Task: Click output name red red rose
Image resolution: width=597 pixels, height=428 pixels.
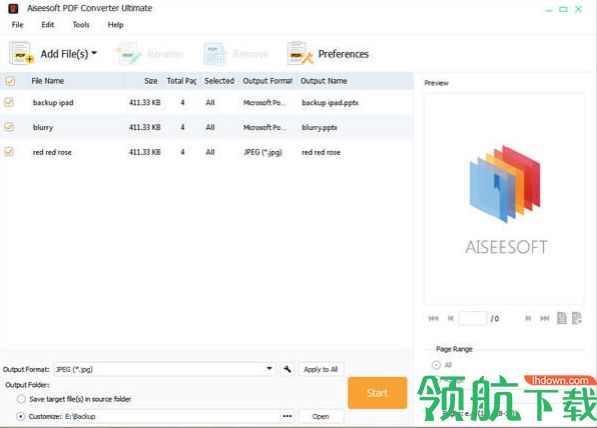Action: click(321, 152)
